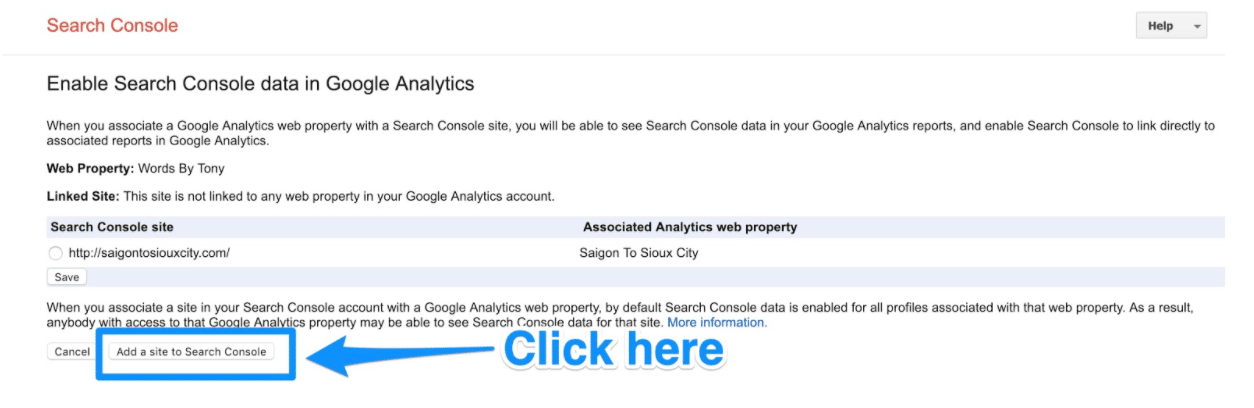Click the Linked Site label
This screenshot has height=408, width=1254.
click(83, 196)
